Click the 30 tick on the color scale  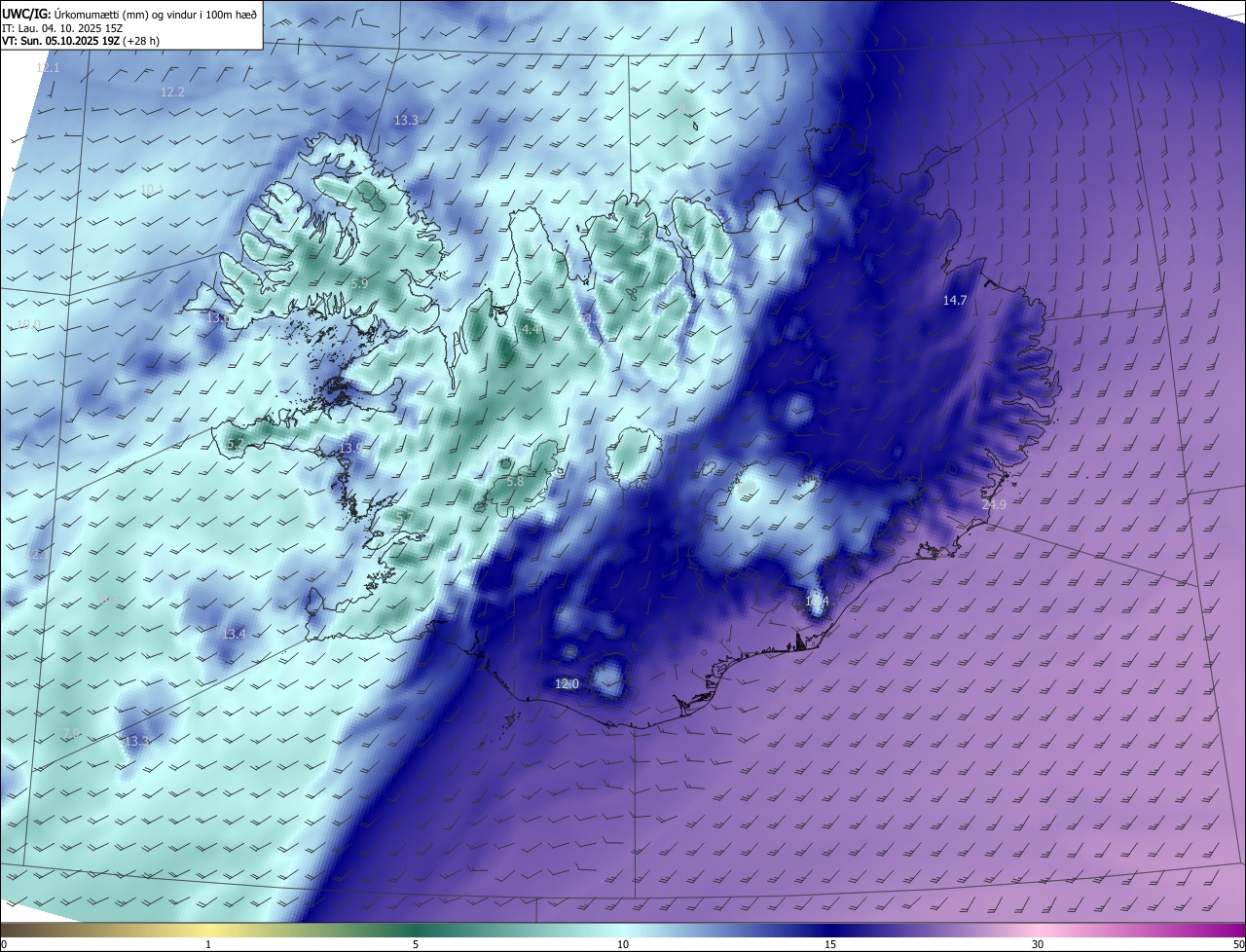tap(1038, 944)
